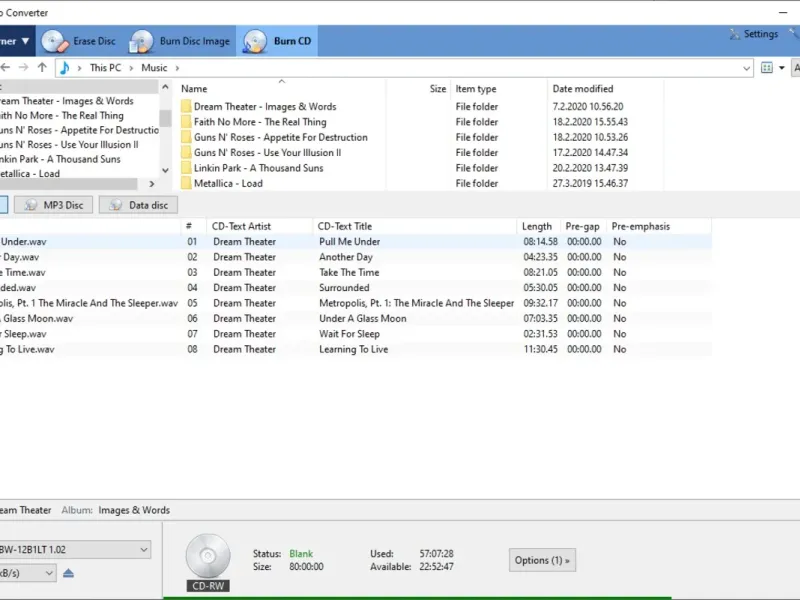The width and height of the screenshot is (800, 600).
Task: Click Pre-emphasis 'No' for Pull Me Under
Action: pos(619,242)
